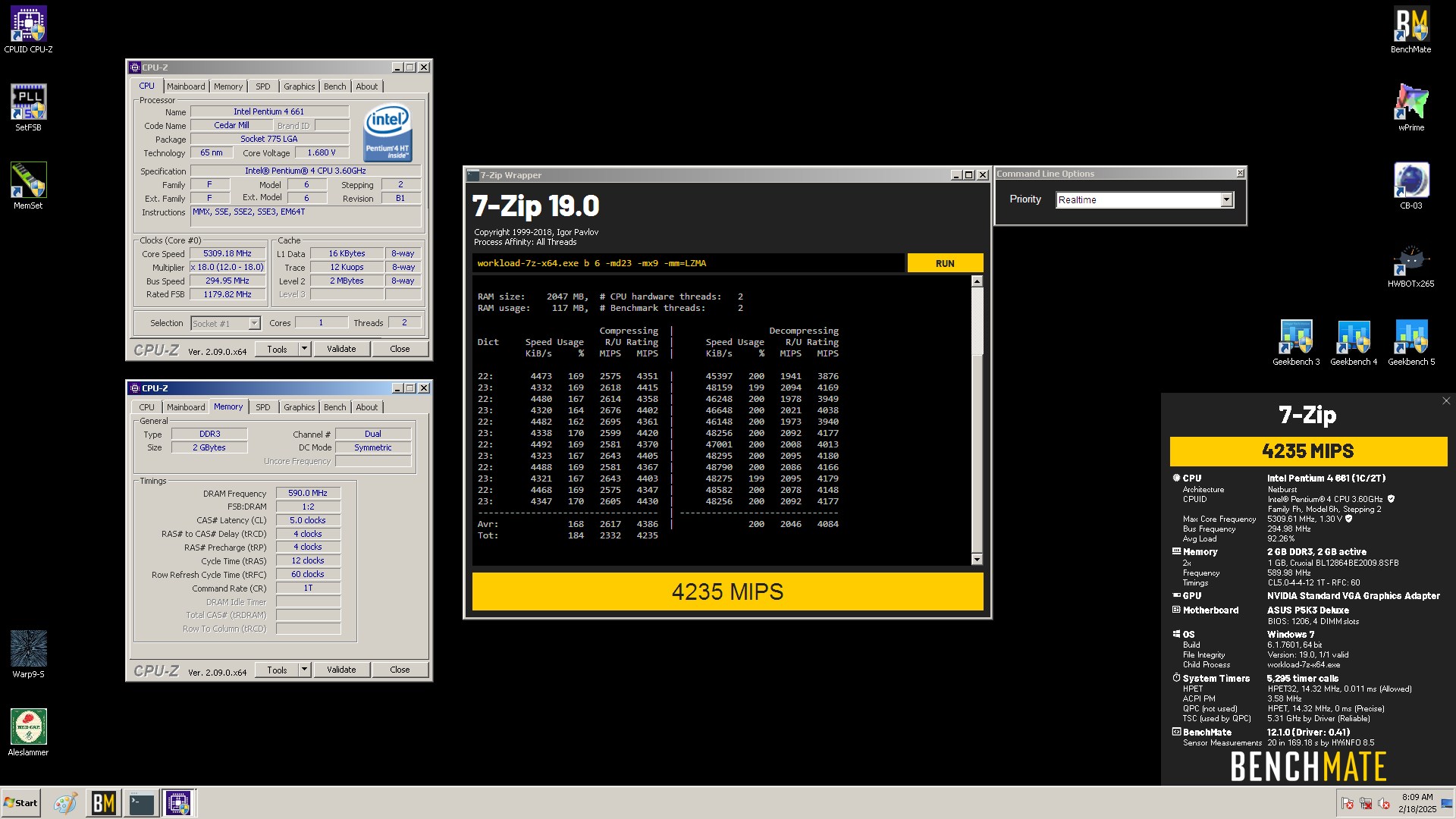1456x819 pixels.
Task: Open the BenchMate desktop shortcut
Action: (1410, 30)
